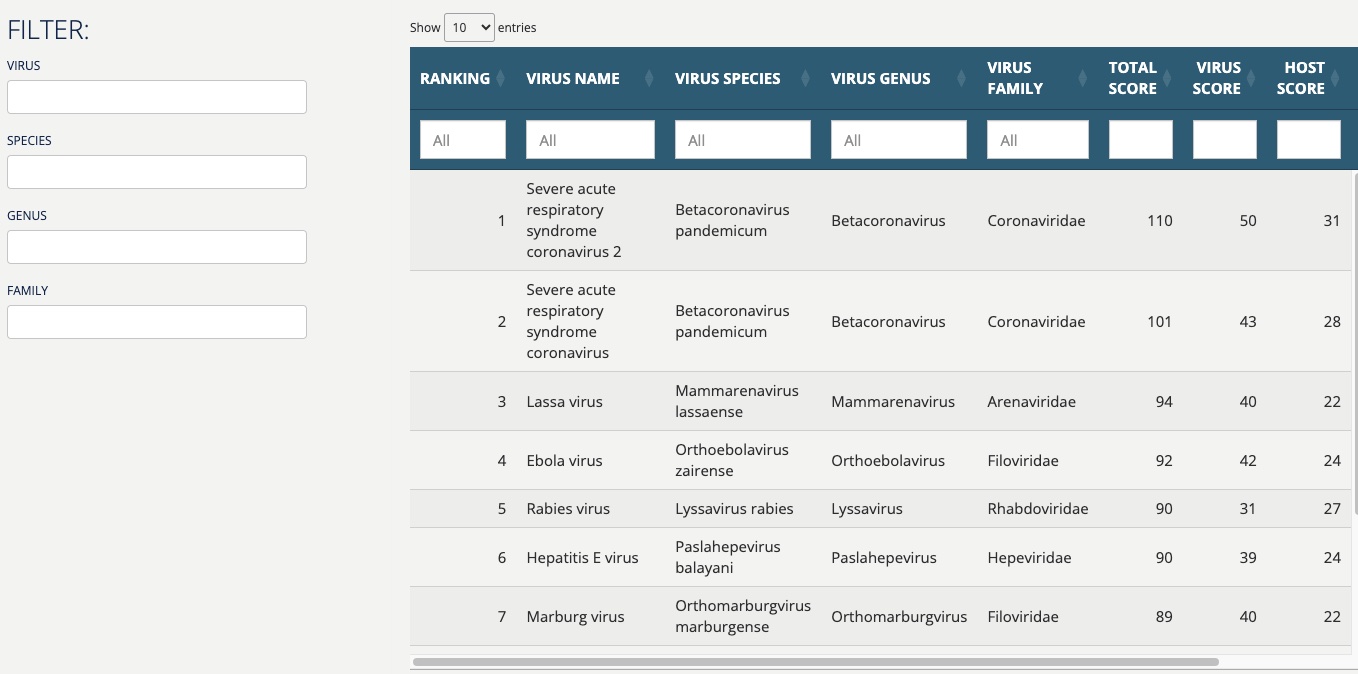Click the FAMILY filter field in the sidebar
The width and height of the screenshot is (1358, 674).
[157, 321]
